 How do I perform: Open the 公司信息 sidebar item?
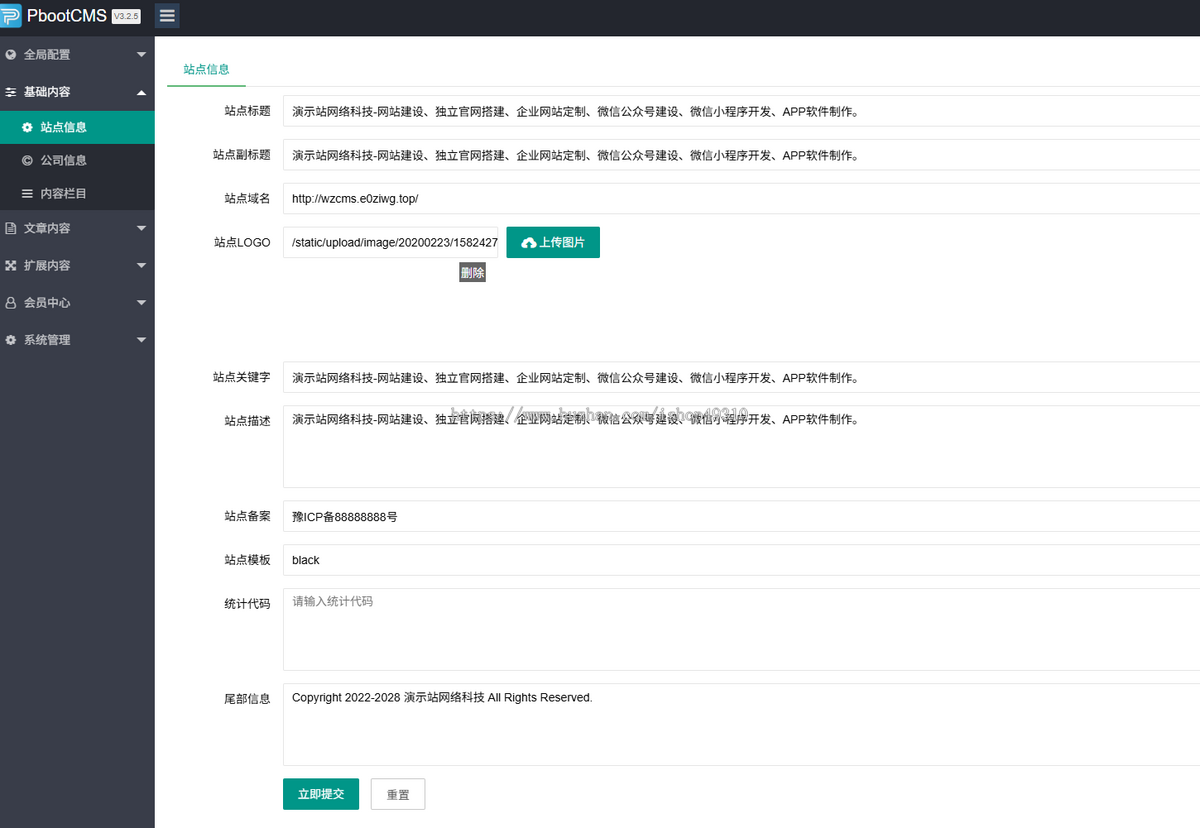tap(77, 160)
